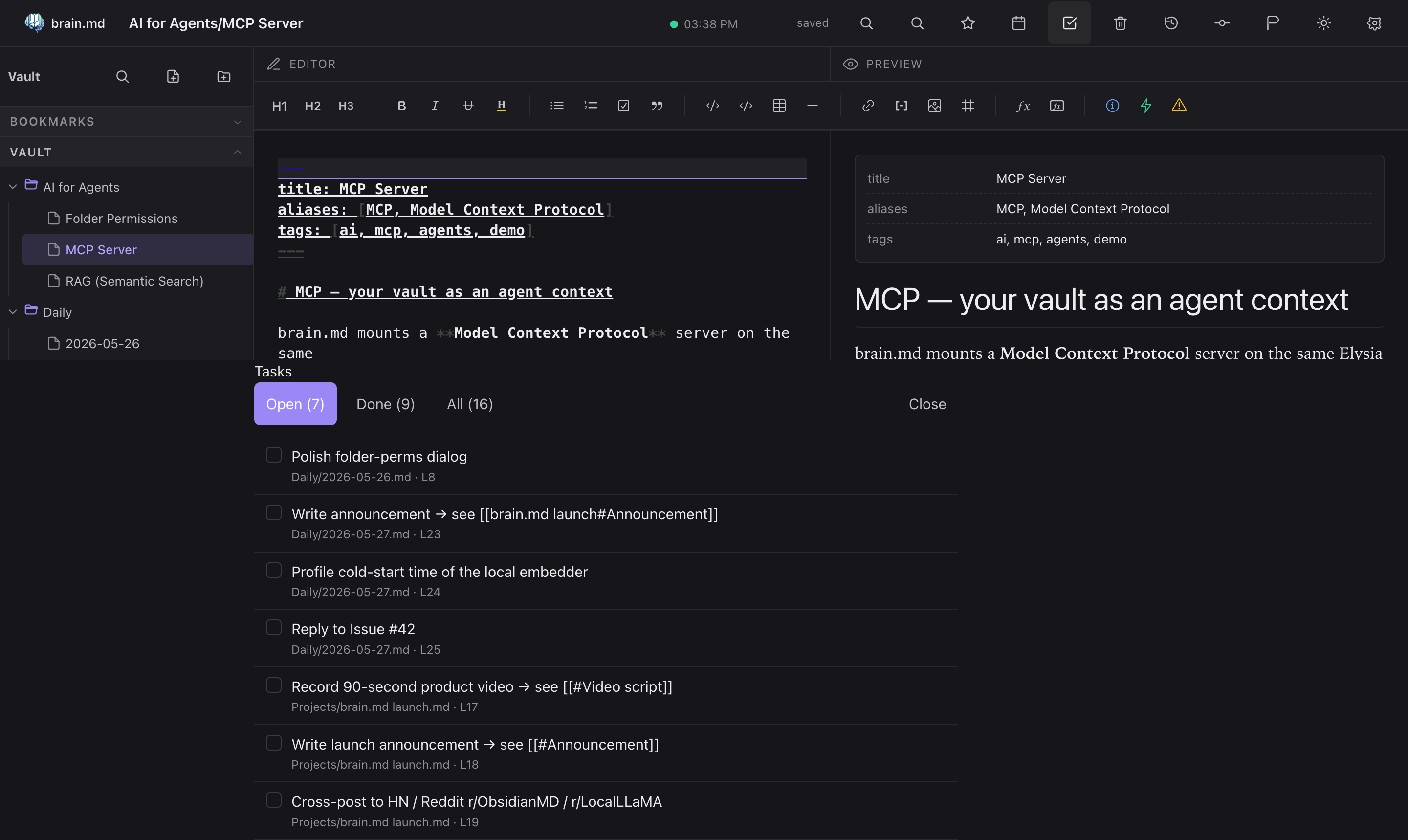Open Daily/2026-05-26.md · L8 source link

pos(363,477)
